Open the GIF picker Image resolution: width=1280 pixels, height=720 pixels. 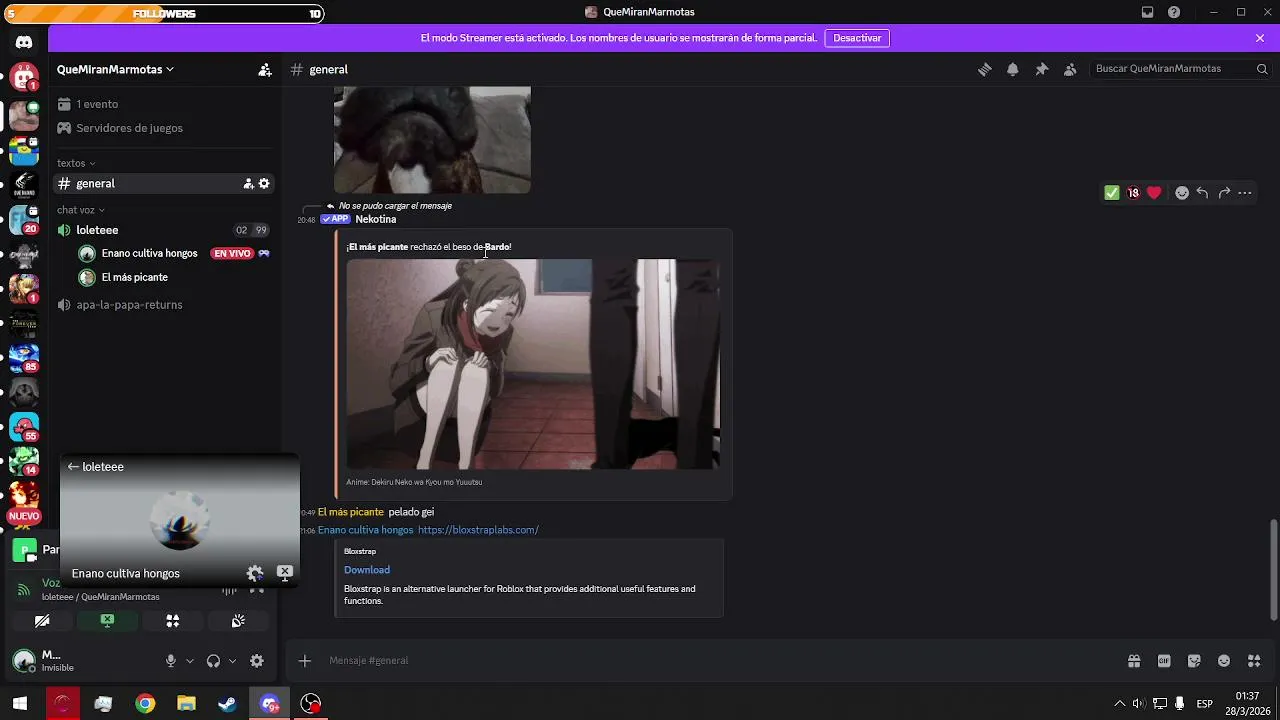1164,661
